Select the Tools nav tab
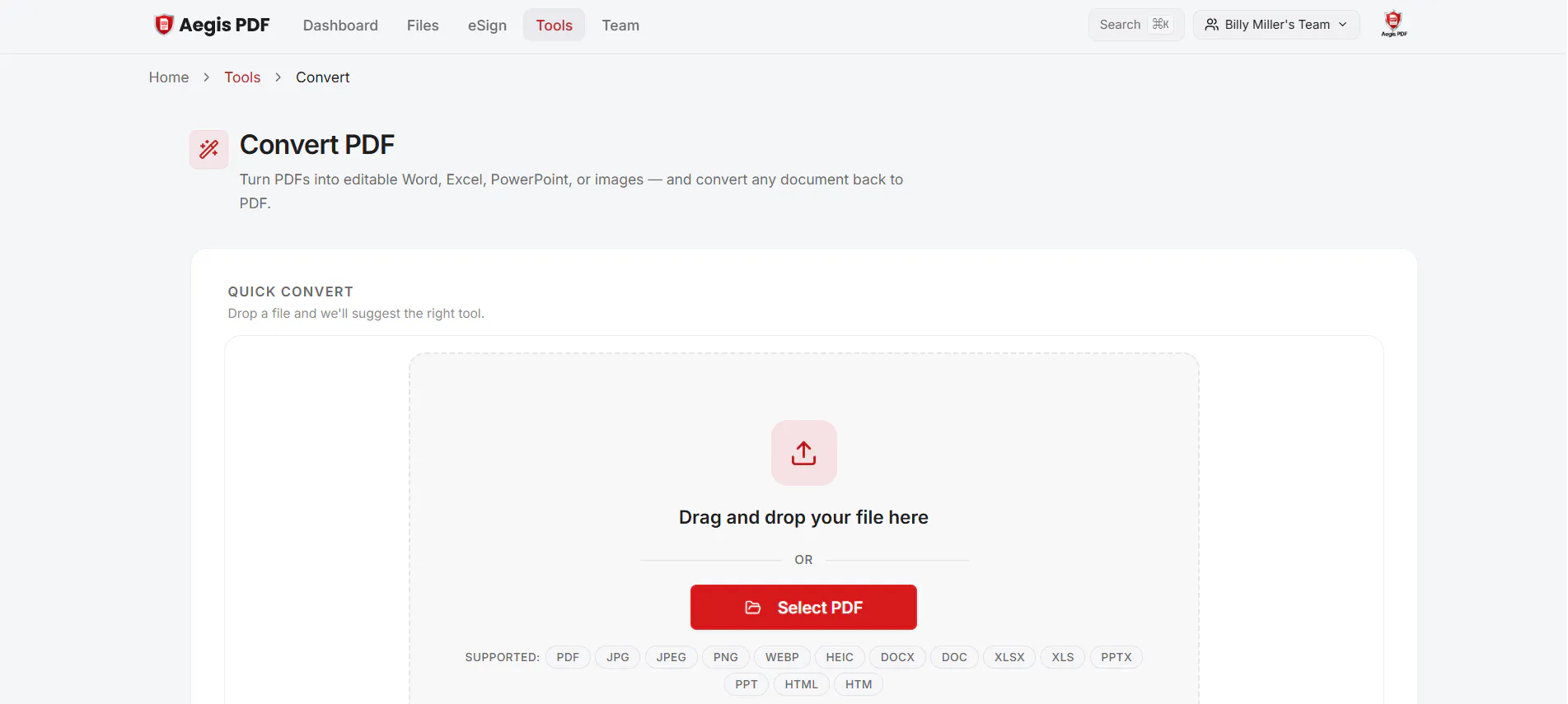 [x=554, y=26]
